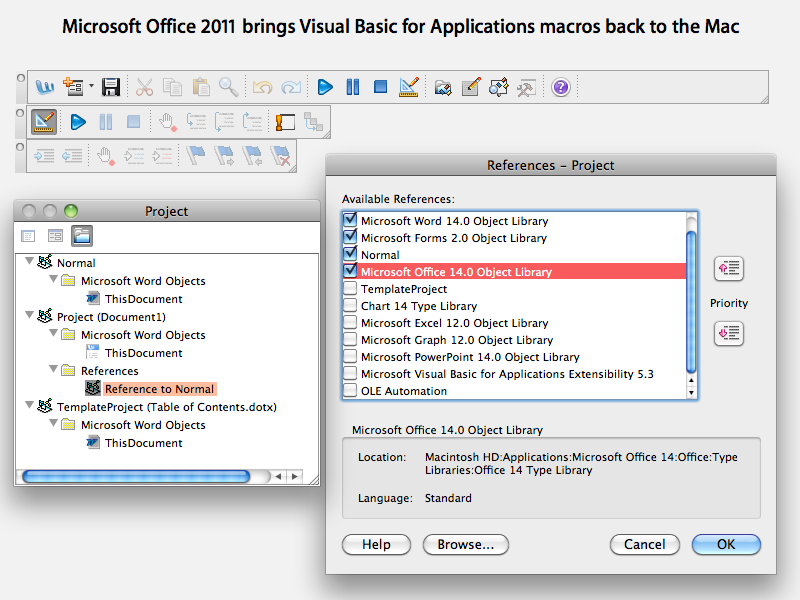
Task: Select Reference to Normal tree item
Action: coord(159,389)
